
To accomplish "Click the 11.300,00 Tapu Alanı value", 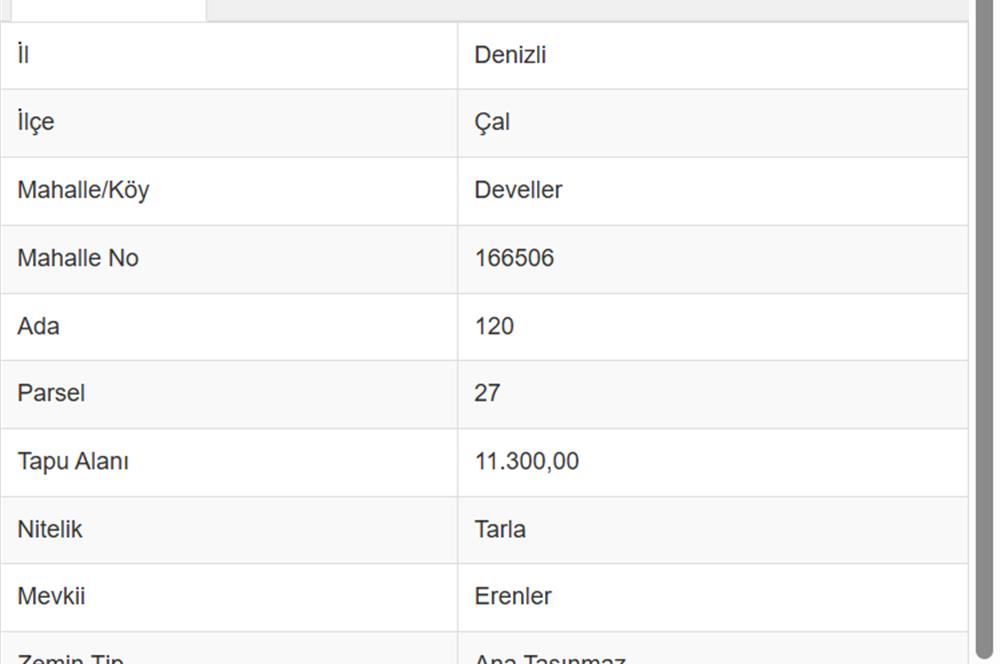I will point(526,461).
